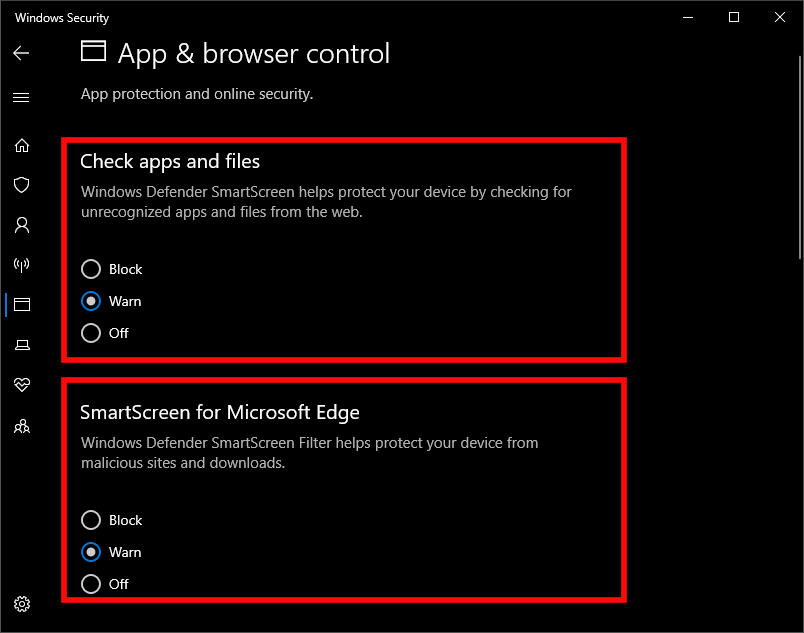Select App & browser control sidebar icon
The width and height of the screenshot is (804, 633).
[21, 305]
